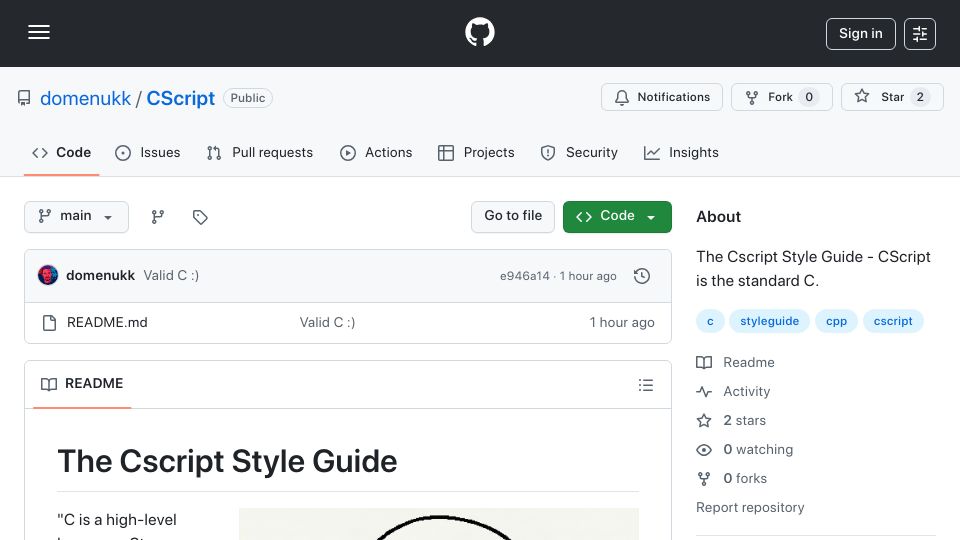Open the Pull requests tab
Screen dimensions: 960x540
(260, 152)
